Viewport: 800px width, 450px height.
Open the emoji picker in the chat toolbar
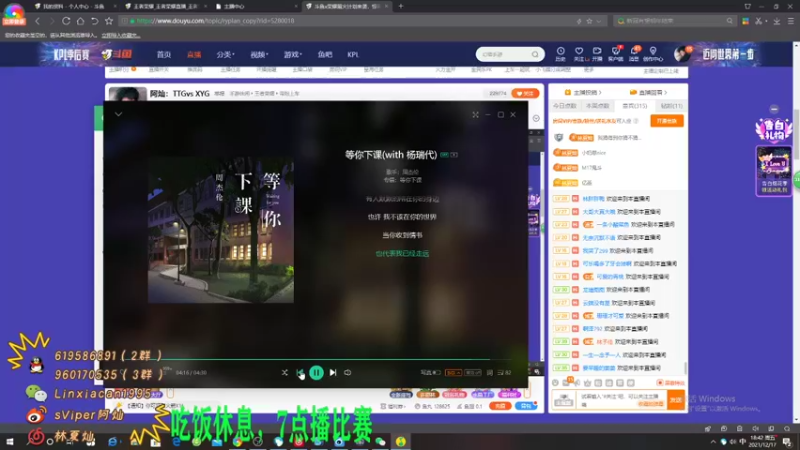point(556,383)
